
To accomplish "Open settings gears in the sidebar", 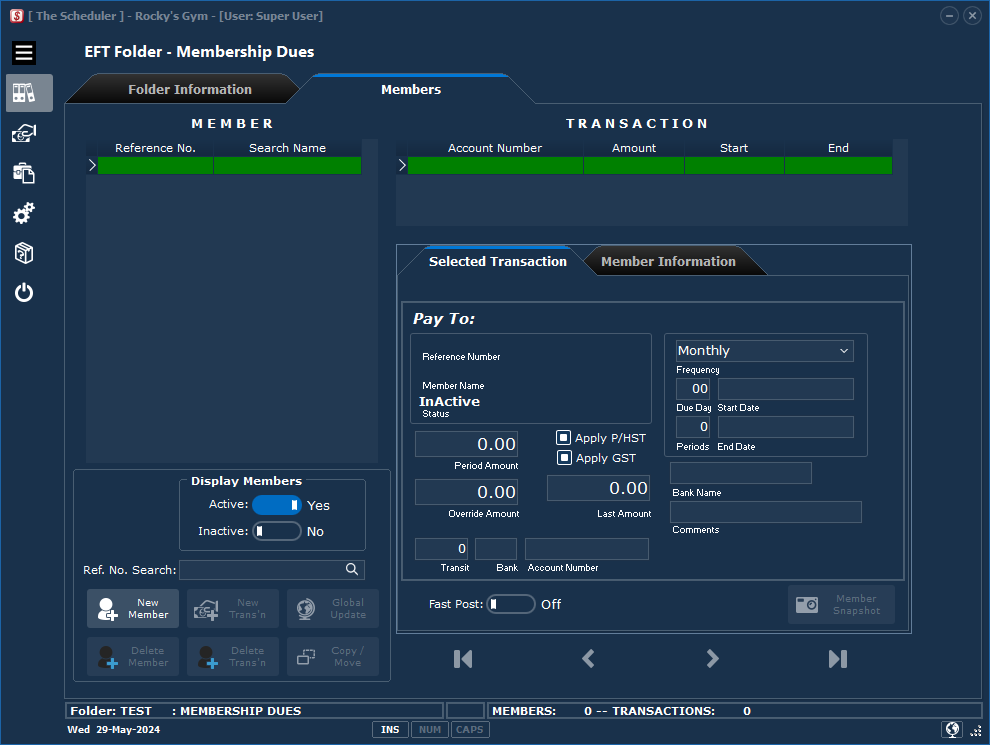I will tap(24, 213).
